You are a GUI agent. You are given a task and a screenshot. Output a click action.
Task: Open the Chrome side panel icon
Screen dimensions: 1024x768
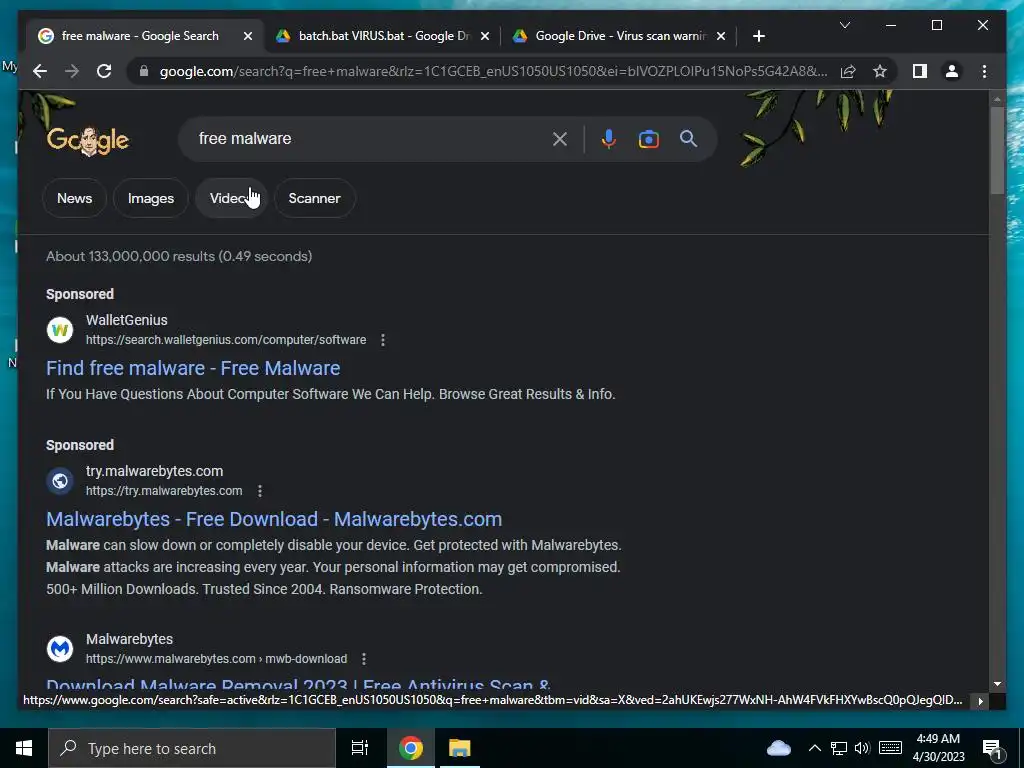point(920,71)
